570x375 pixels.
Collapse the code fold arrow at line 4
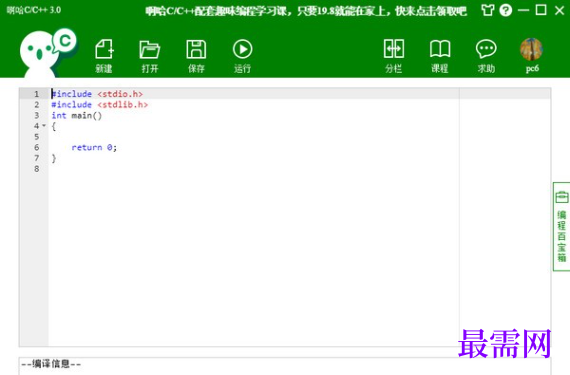44,126
